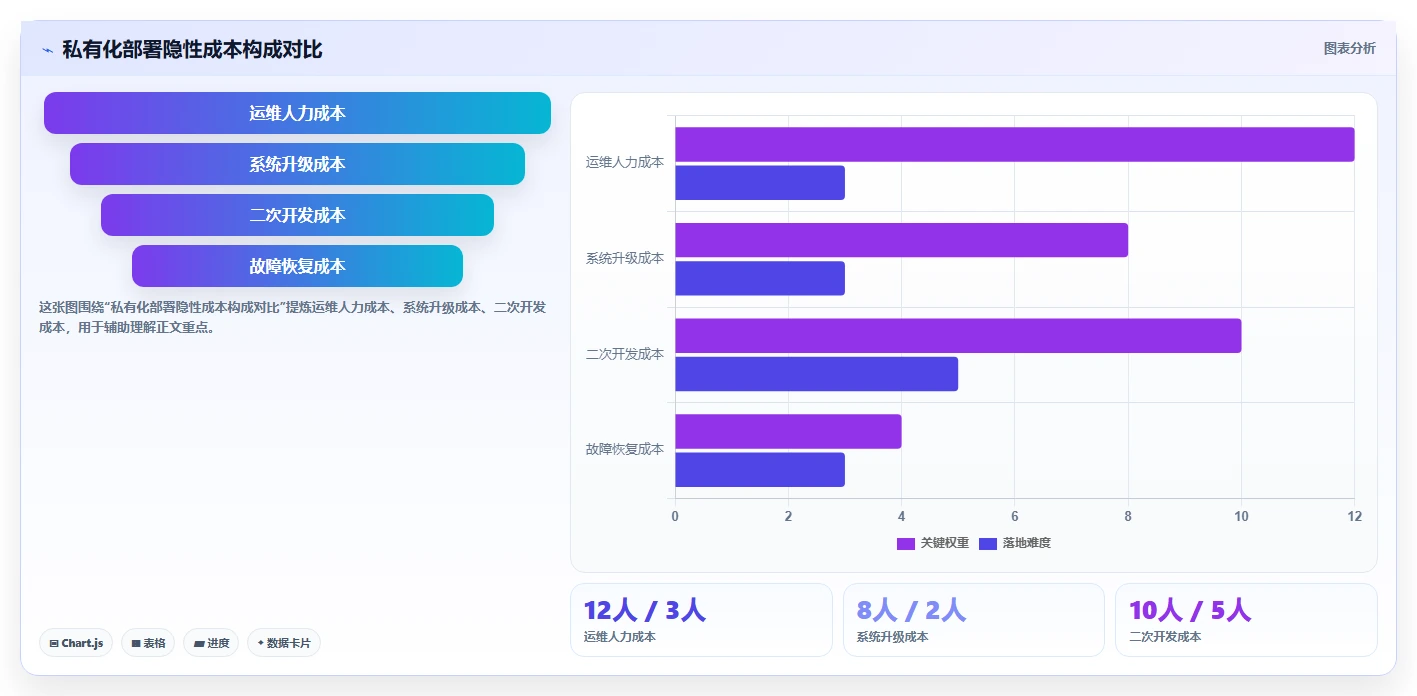Open the 10人 / 5人 data card

(1246, 620)
